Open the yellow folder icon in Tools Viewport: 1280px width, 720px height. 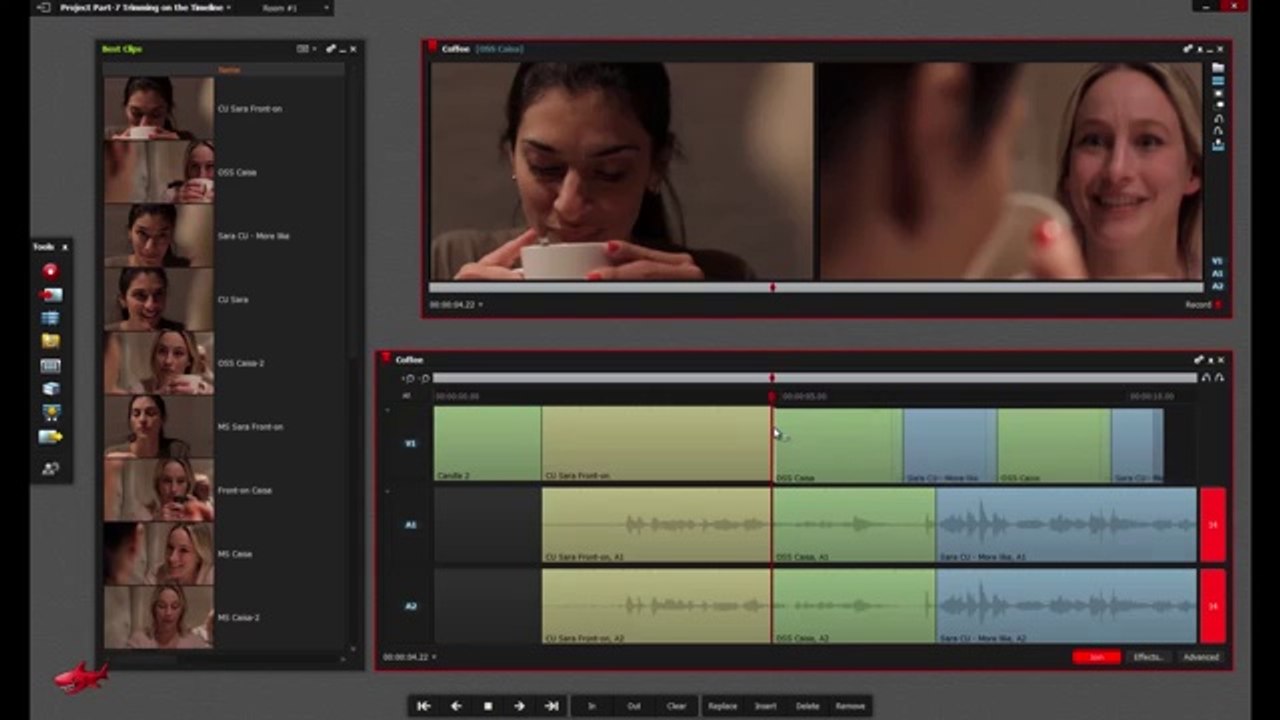[x=50, y=341]
